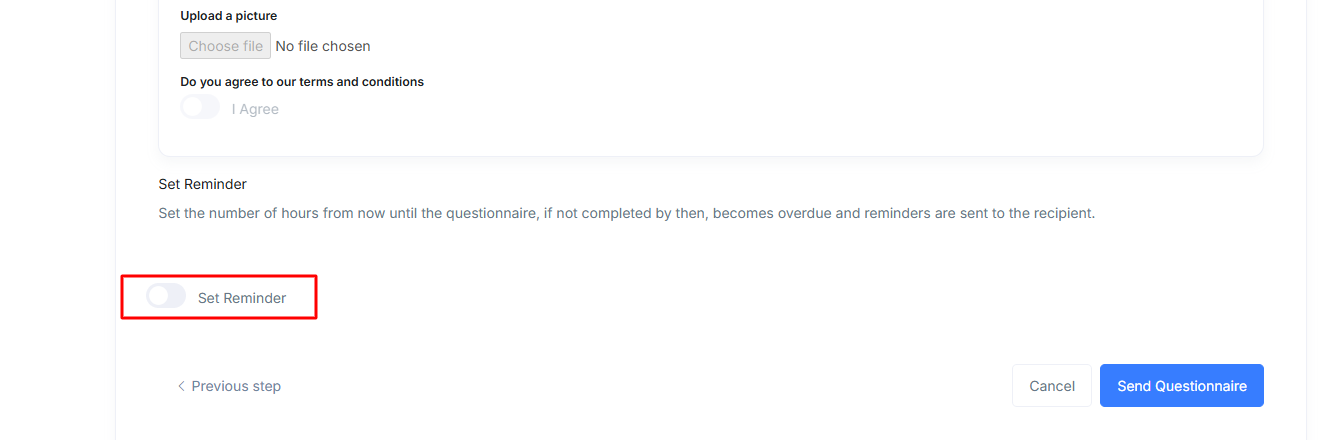This screenshot has height=440, width=1324.
Task: Toggle the Set Reminder switch on
Action: tap(166, 297)
